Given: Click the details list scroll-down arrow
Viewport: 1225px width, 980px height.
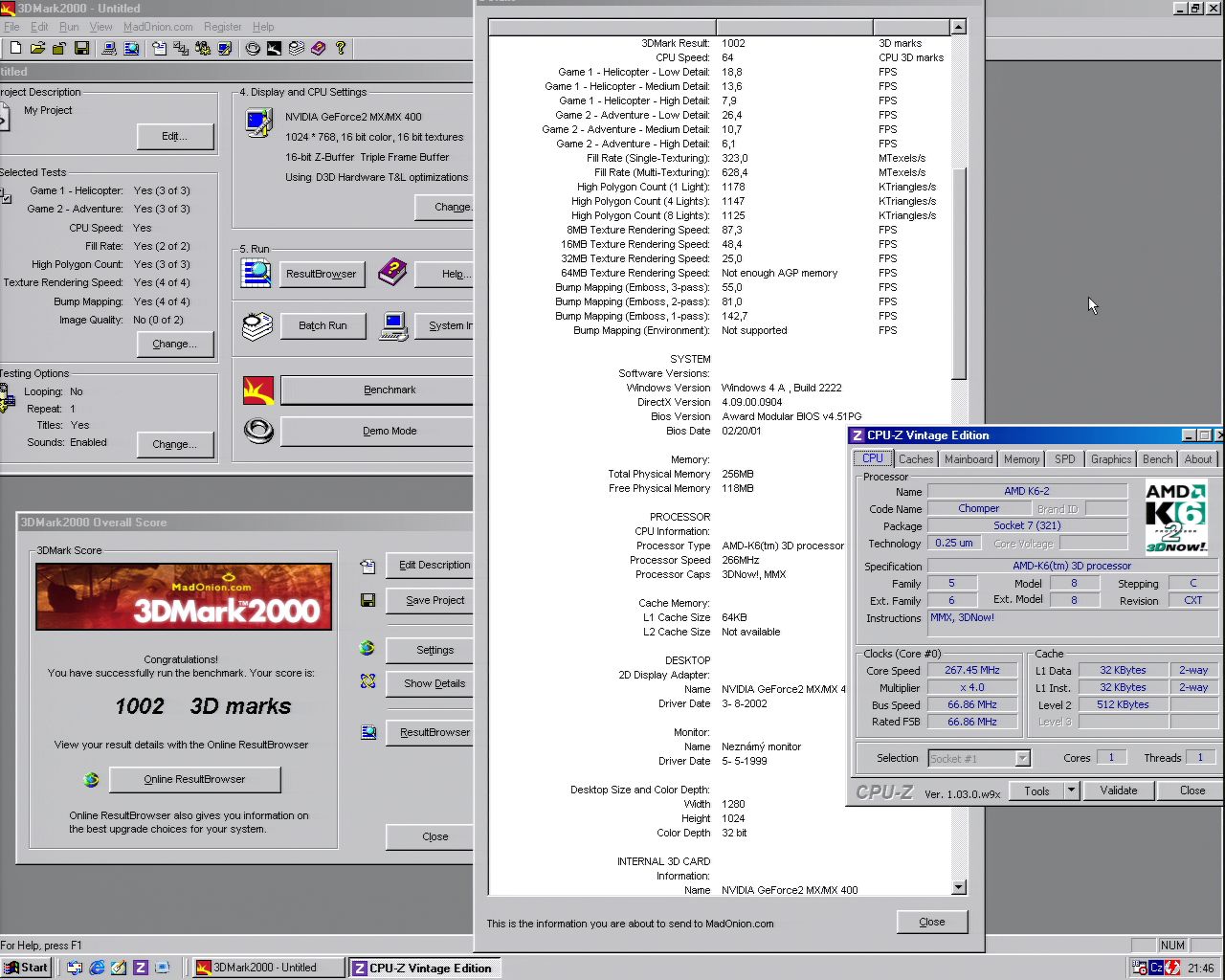Looking at the screenshot, I should pos(959,887).
